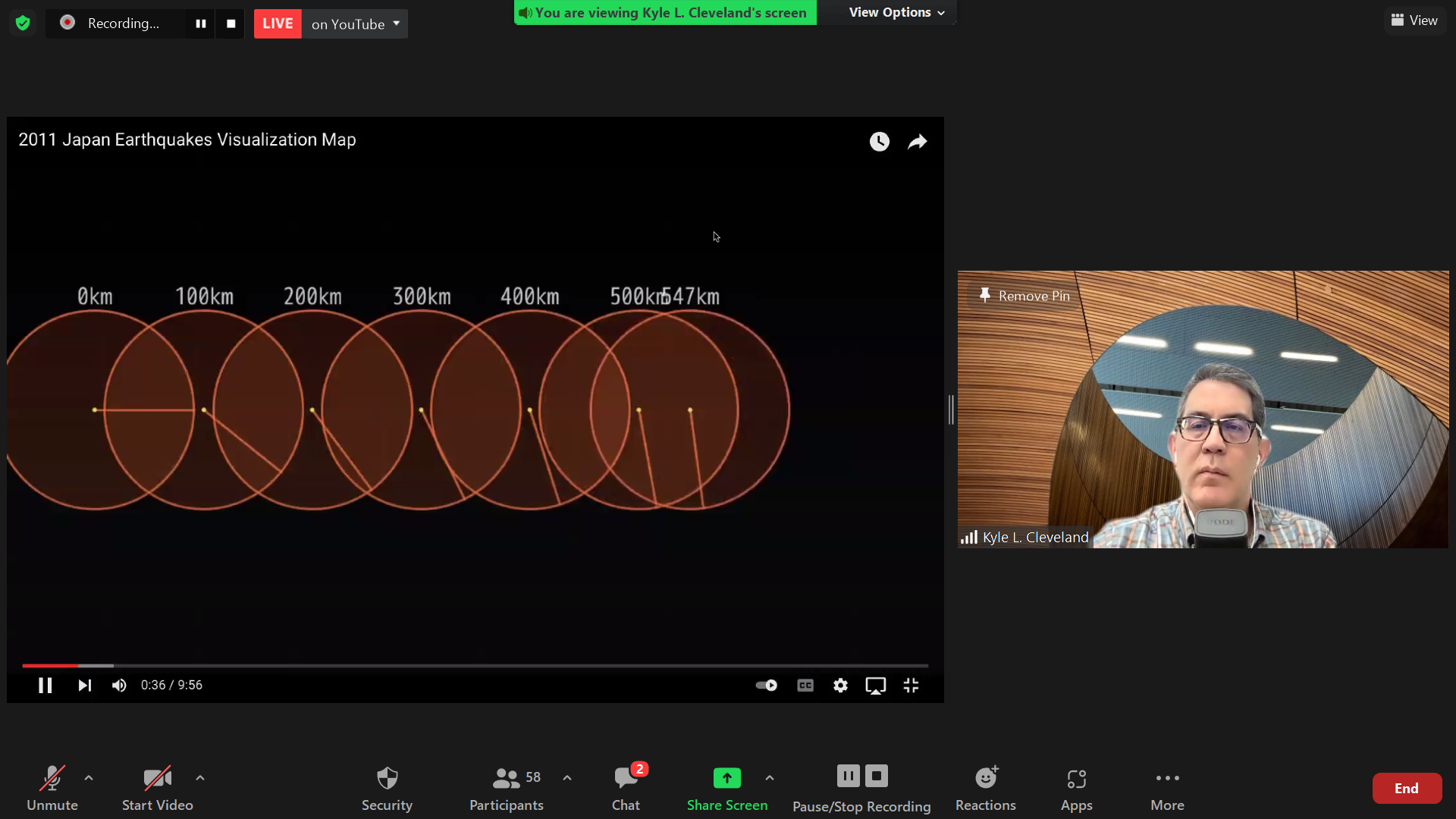Unmute the microphone

tap(52, 789)
